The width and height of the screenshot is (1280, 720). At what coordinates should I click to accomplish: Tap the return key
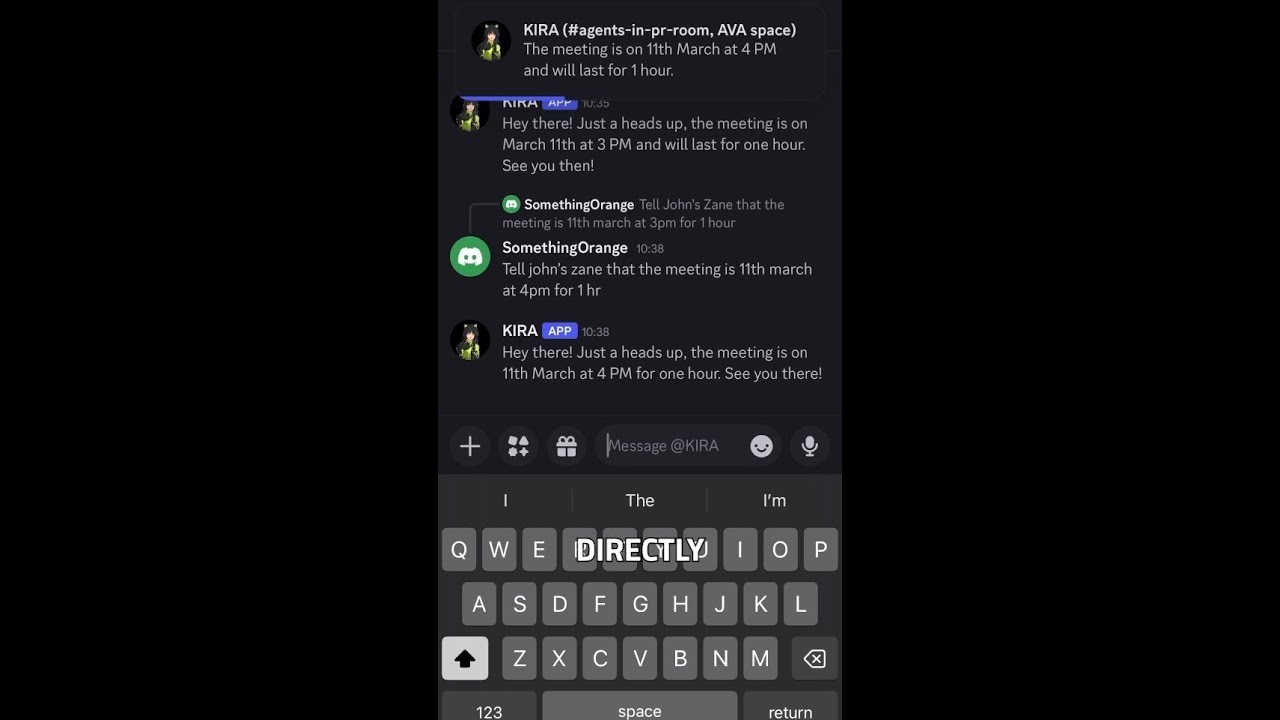[x=790, y=708]
